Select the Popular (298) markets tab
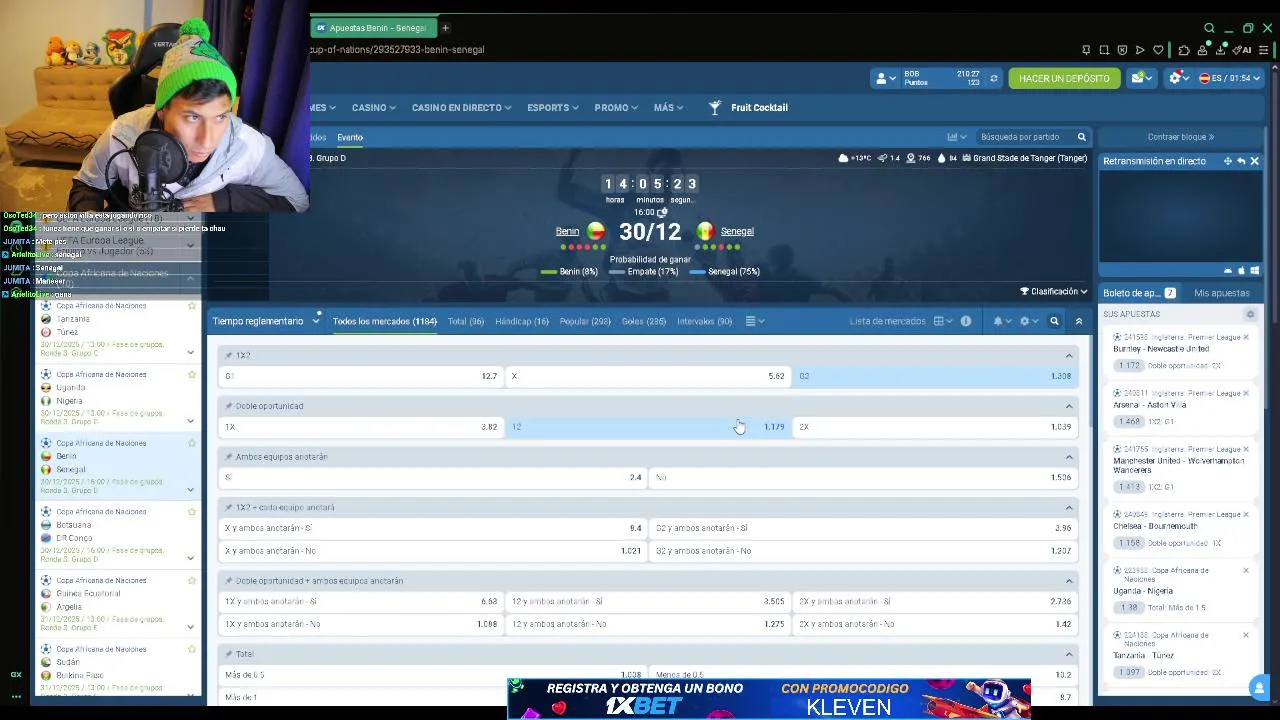 pyautogui.click(x=585, y=321)
